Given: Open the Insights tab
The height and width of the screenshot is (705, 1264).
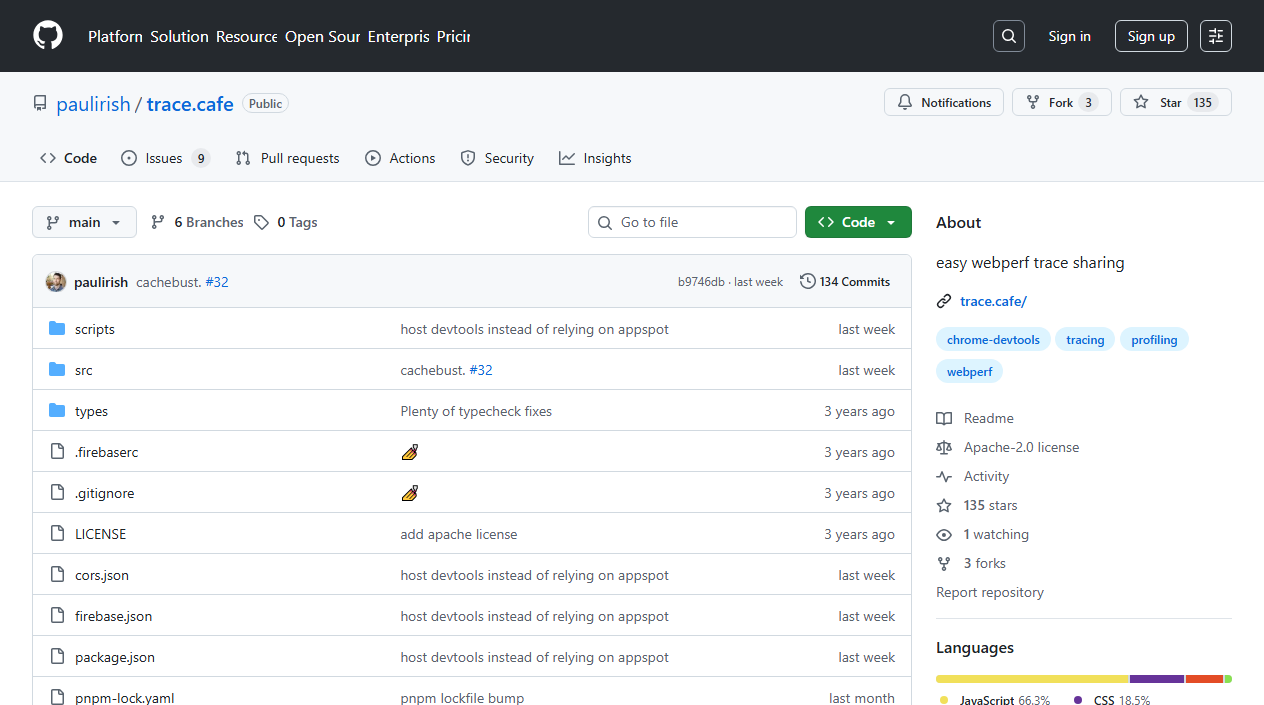Looking at the screenshot, I should click(x=595, y=158).
